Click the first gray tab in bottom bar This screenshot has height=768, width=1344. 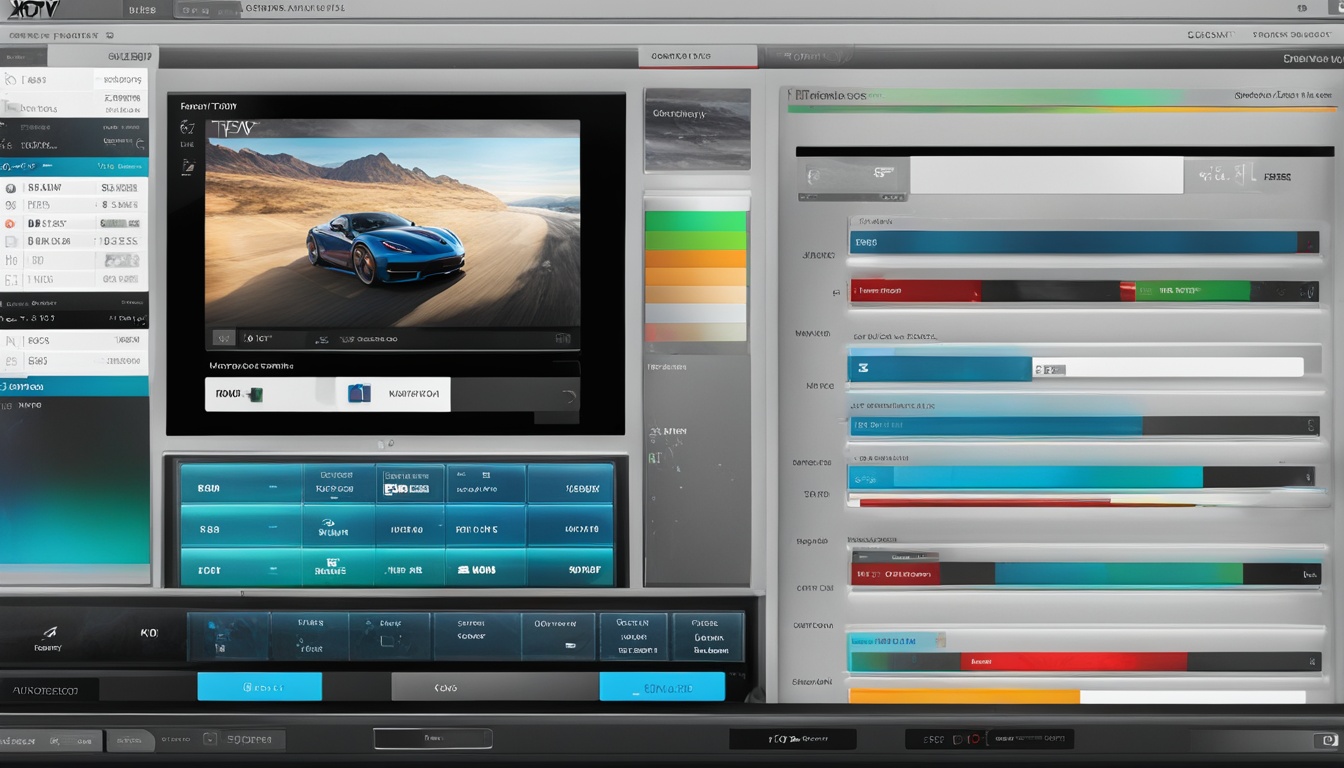pos(51,741)
